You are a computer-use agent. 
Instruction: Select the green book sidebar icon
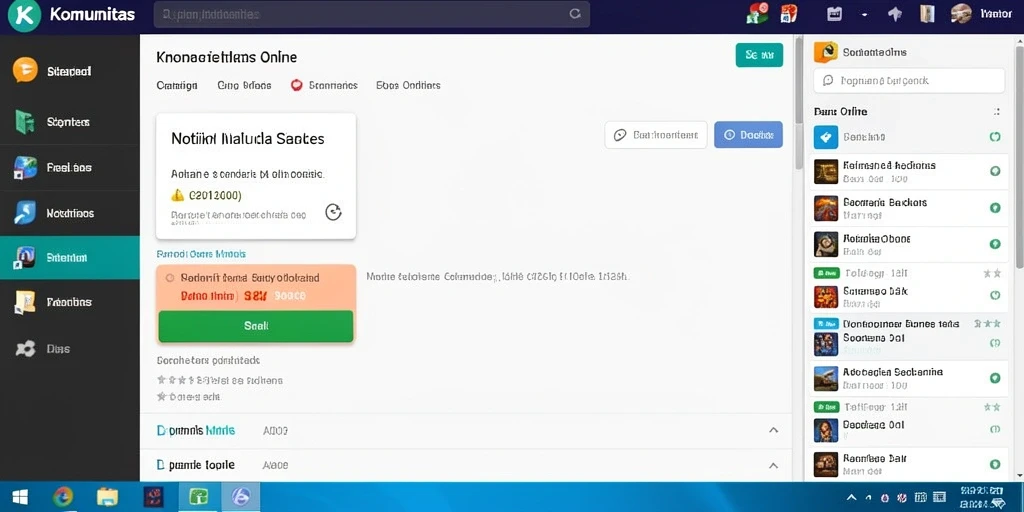[x=25, y=122]
